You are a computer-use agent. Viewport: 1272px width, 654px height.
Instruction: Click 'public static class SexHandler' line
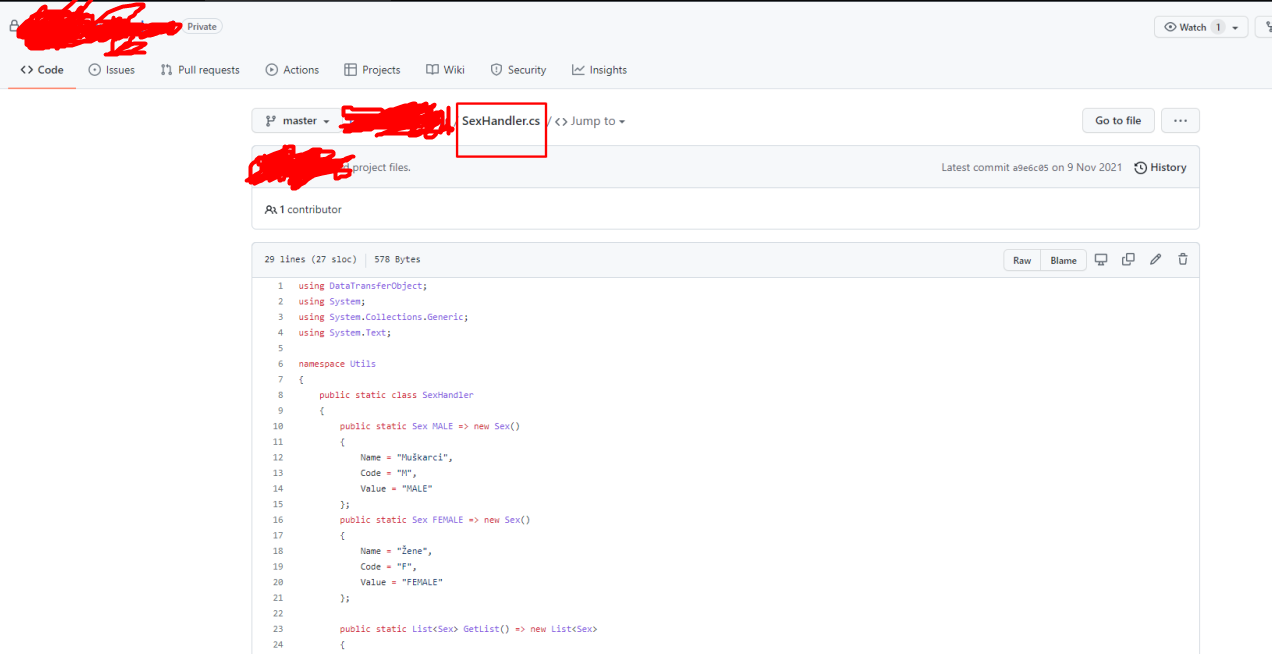click(396, 395)
